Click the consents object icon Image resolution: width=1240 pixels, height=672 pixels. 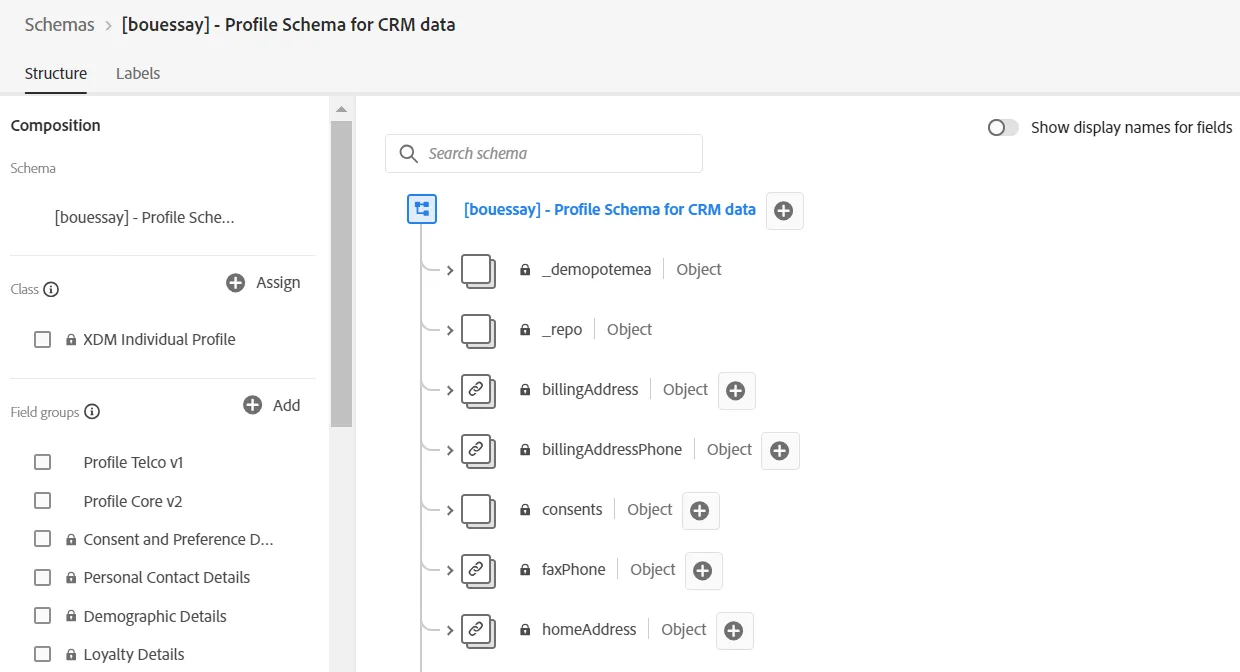478,511
